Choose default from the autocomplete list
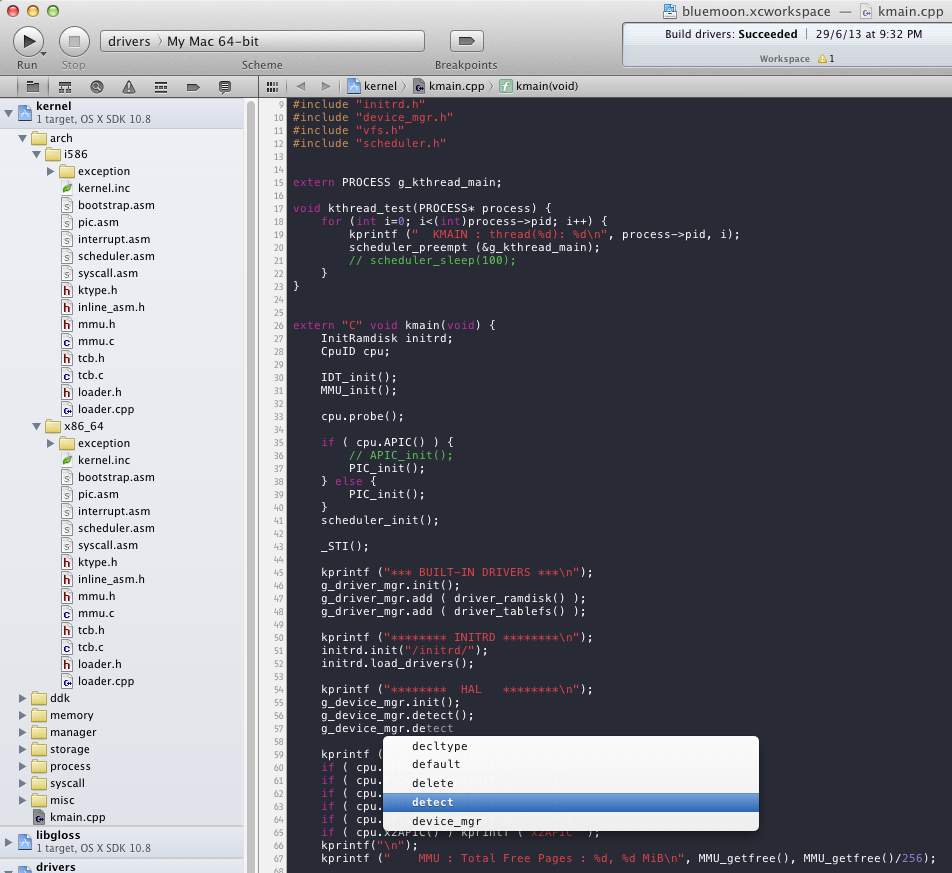Viewport: 952px width, 873px height. 571,764
